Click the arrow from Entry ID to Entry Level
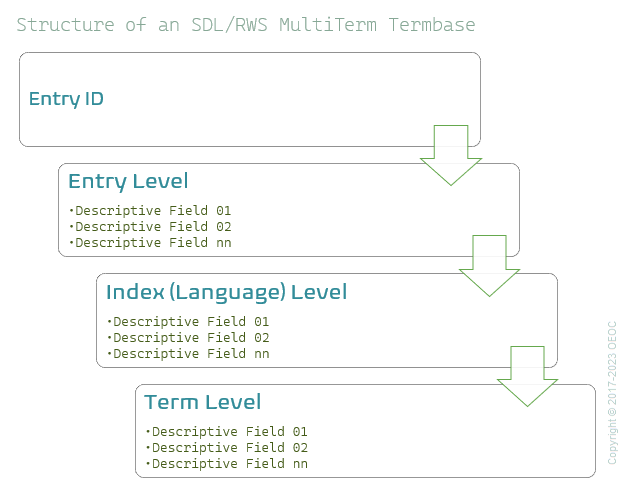The image size is (629, 498). click(451, 153)
